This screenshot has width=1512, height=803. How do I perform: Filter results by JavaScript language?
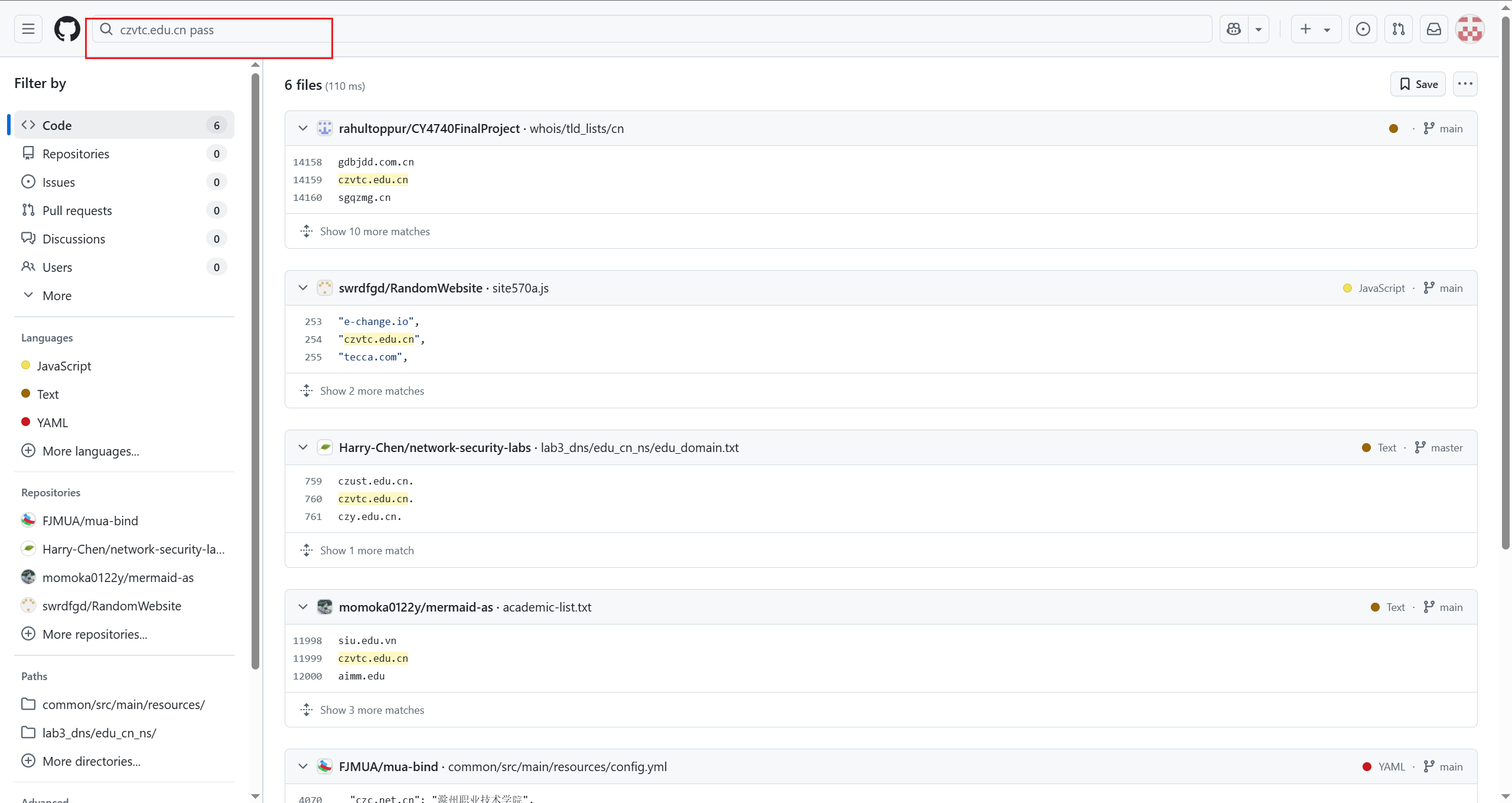64,366
